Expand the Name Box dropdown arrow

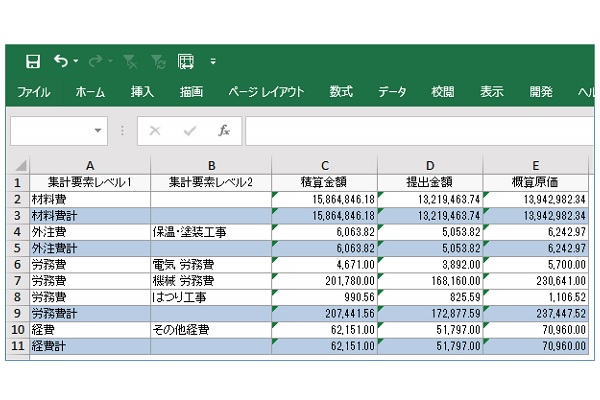point(98,131)
